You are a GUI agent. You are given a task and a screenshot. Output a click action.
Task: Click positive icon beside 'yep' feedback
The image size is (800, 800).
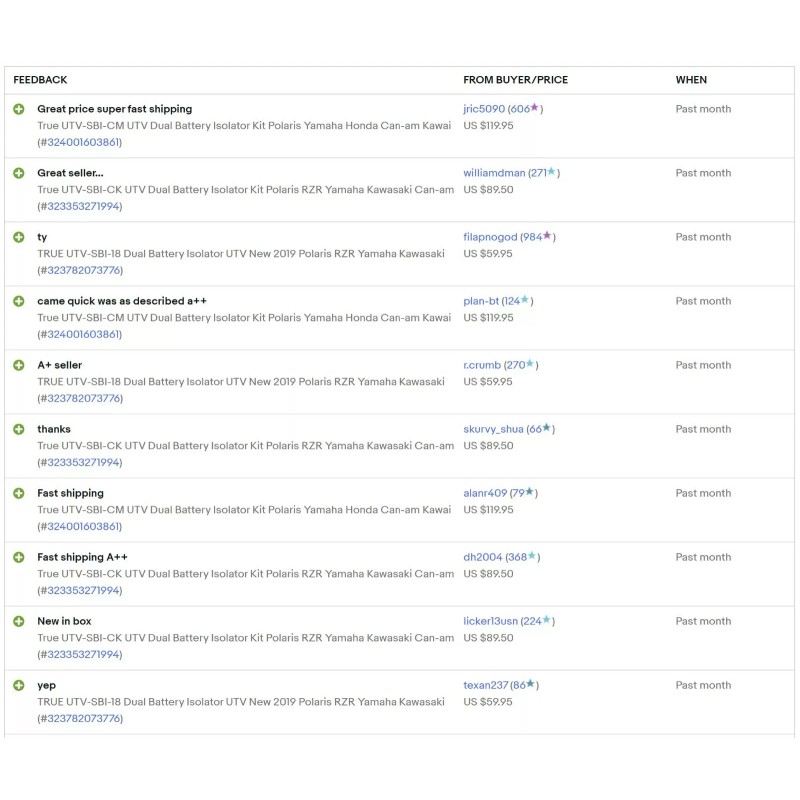click(19, 685)
